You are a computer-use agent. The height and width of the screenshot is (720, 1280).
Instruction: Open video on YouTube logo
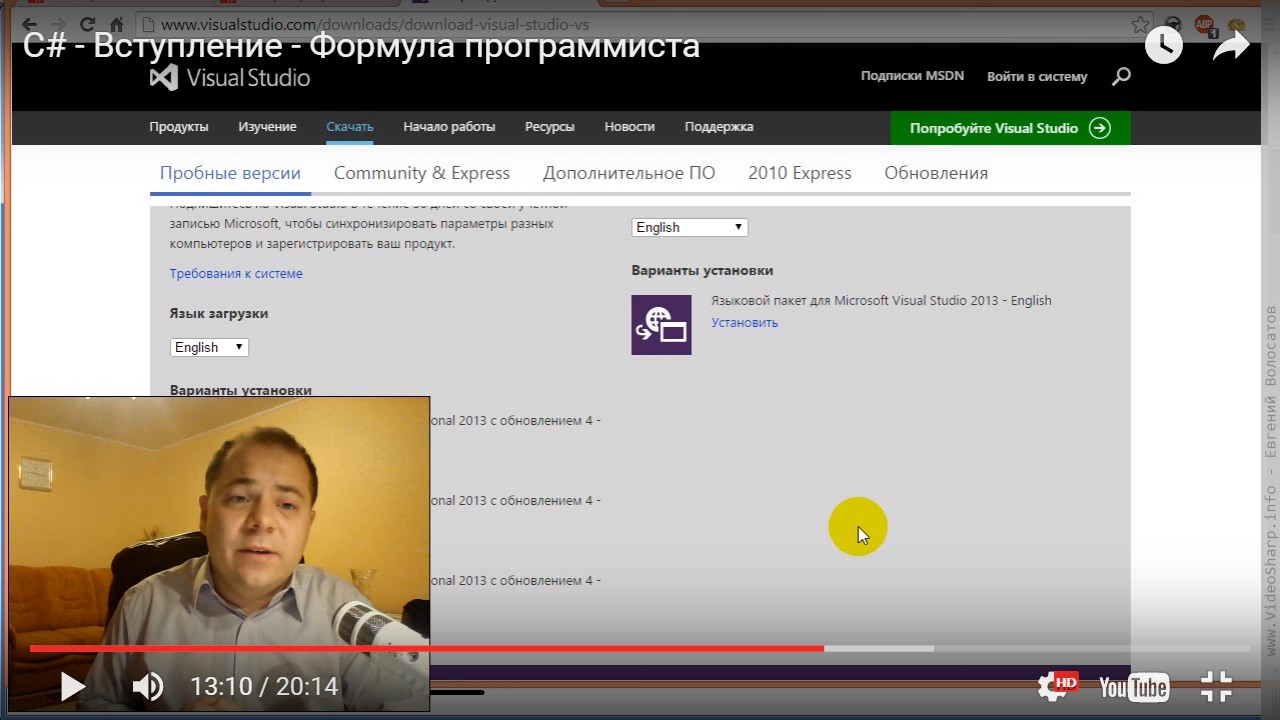(1133, 687)
